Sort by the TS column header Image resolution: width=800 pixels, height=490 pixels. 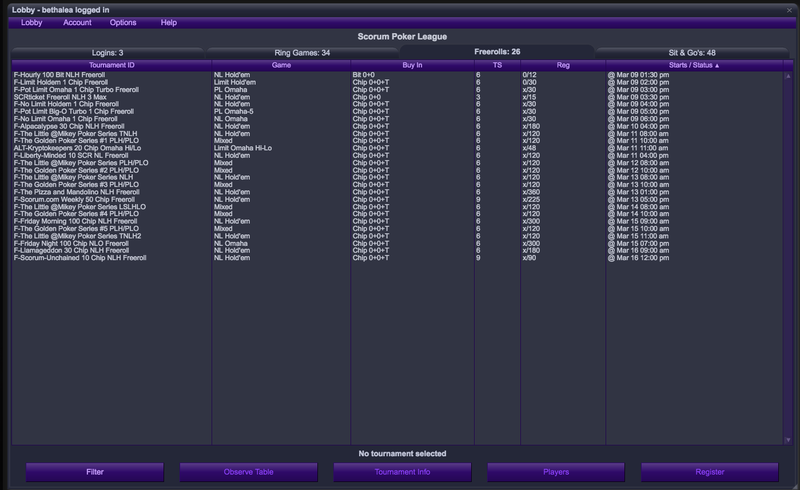(x=497, y=65)
